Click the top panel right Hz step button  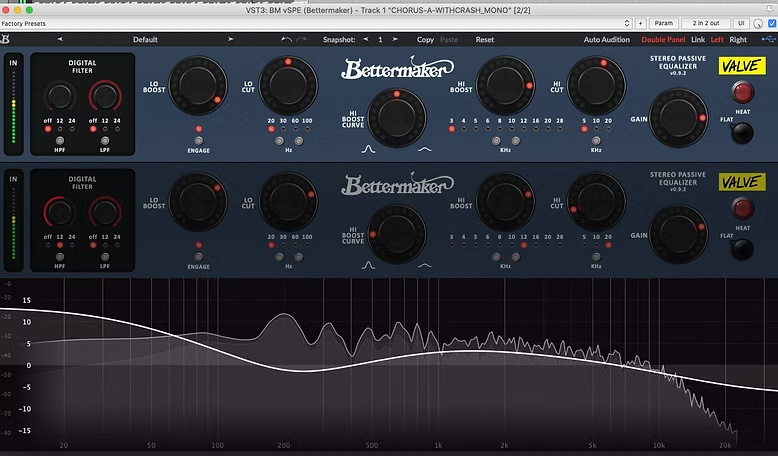[x=299, y=141]
